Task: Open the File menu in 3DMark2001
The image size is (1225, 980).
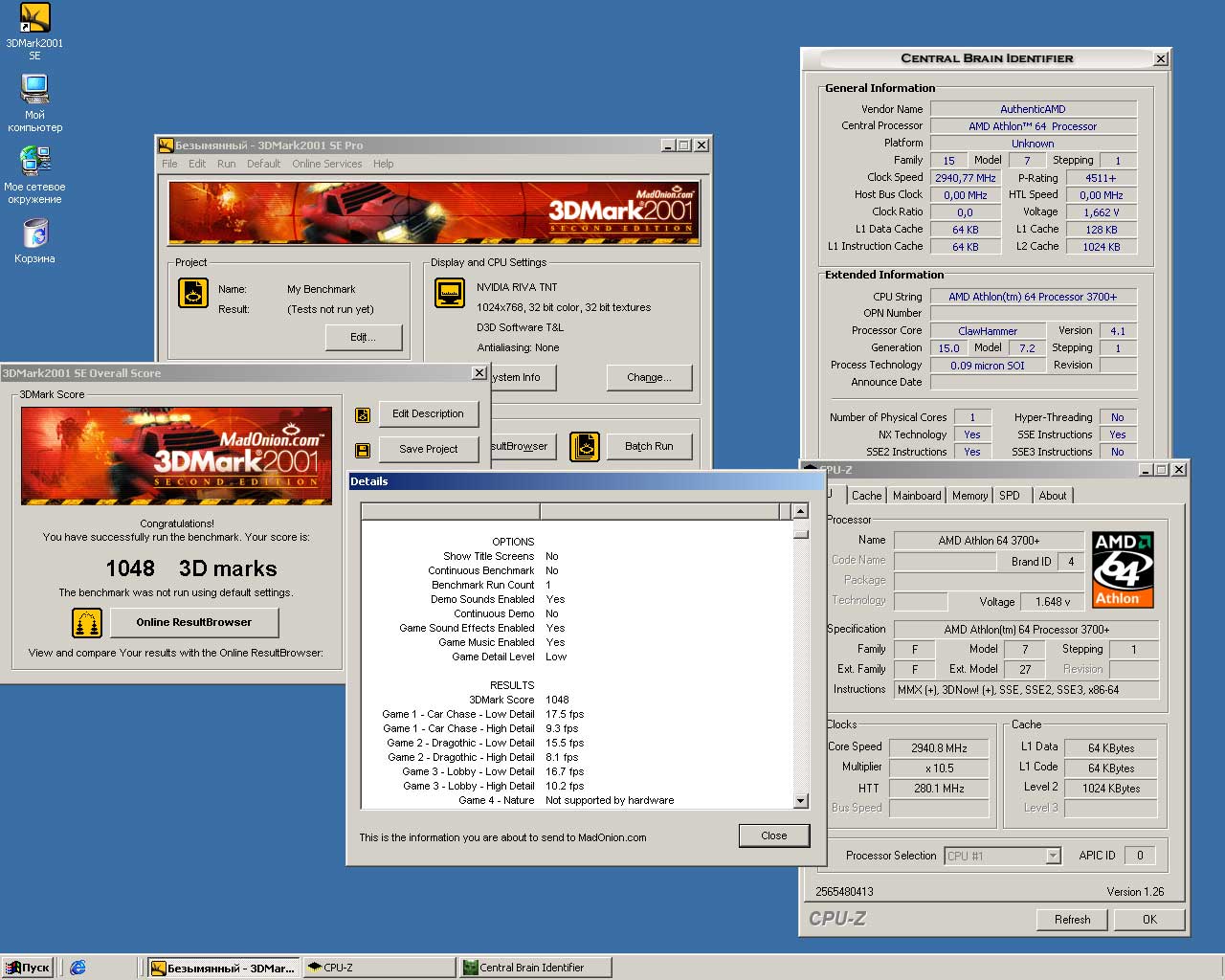Action: click(169, 164)
